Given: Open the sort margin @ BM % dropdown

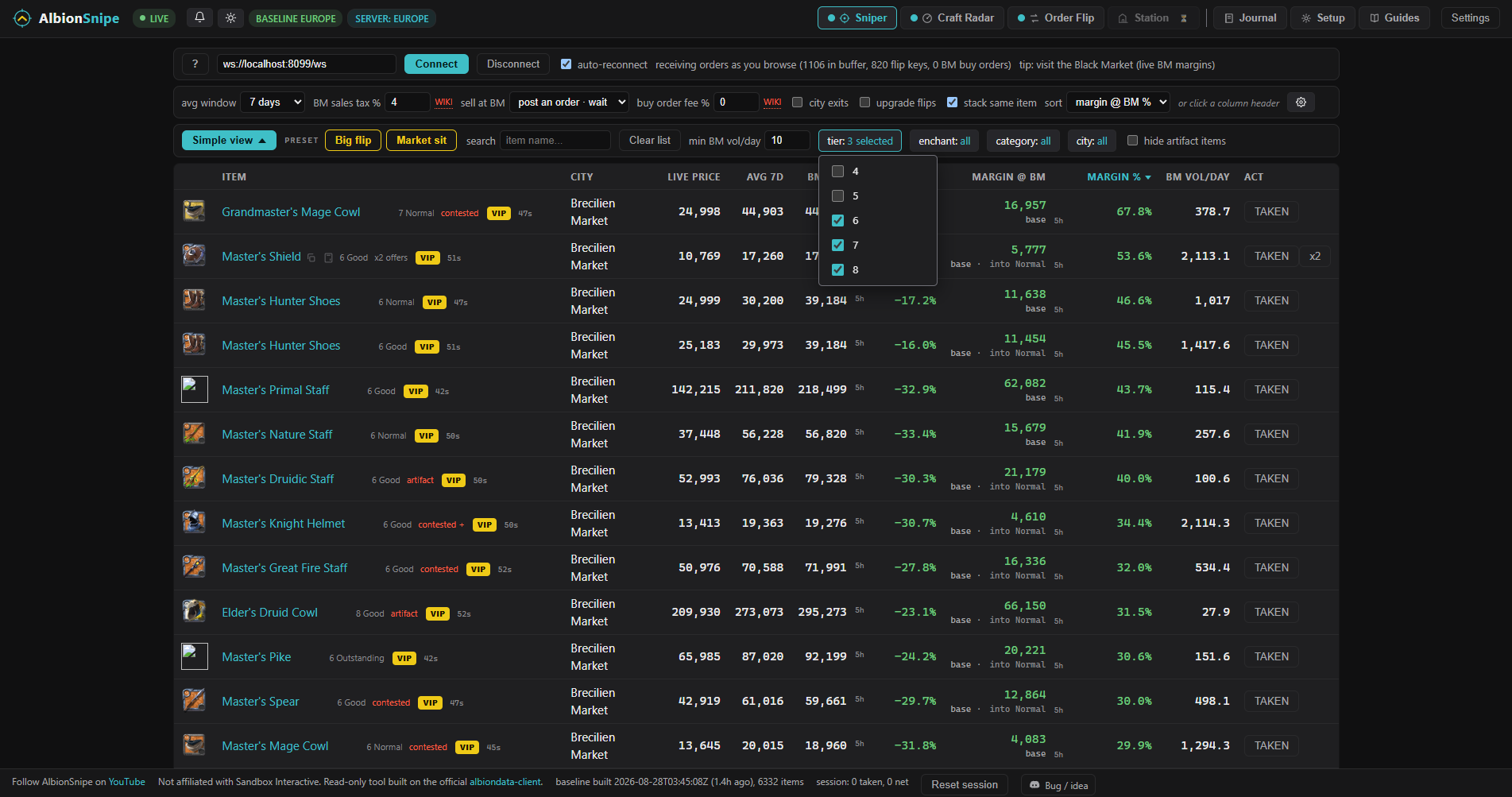Looking at the screenshot, I should click(x=1119, y=103).
